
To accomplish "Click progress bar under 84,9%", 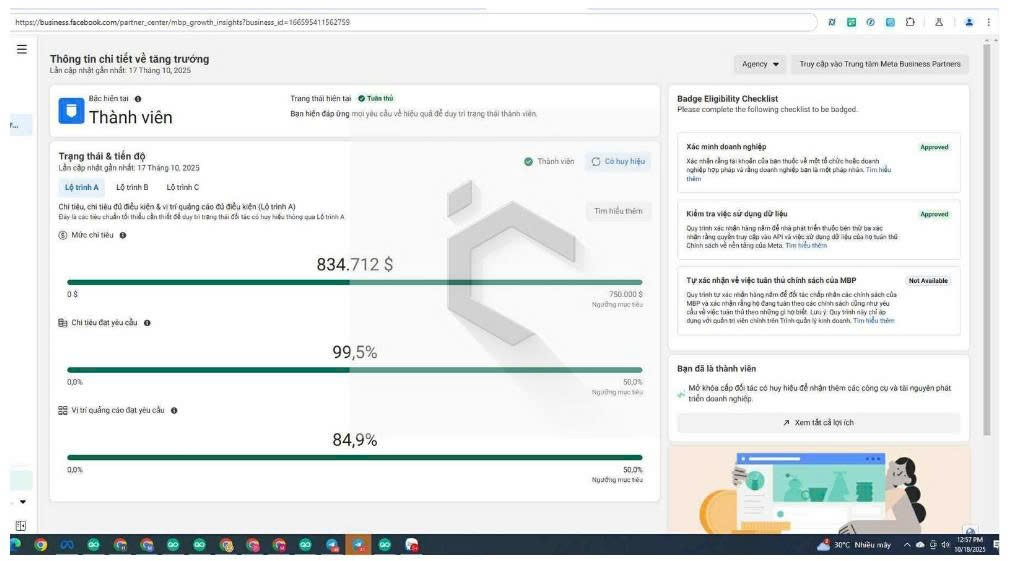I will click(x=355, y=457).
